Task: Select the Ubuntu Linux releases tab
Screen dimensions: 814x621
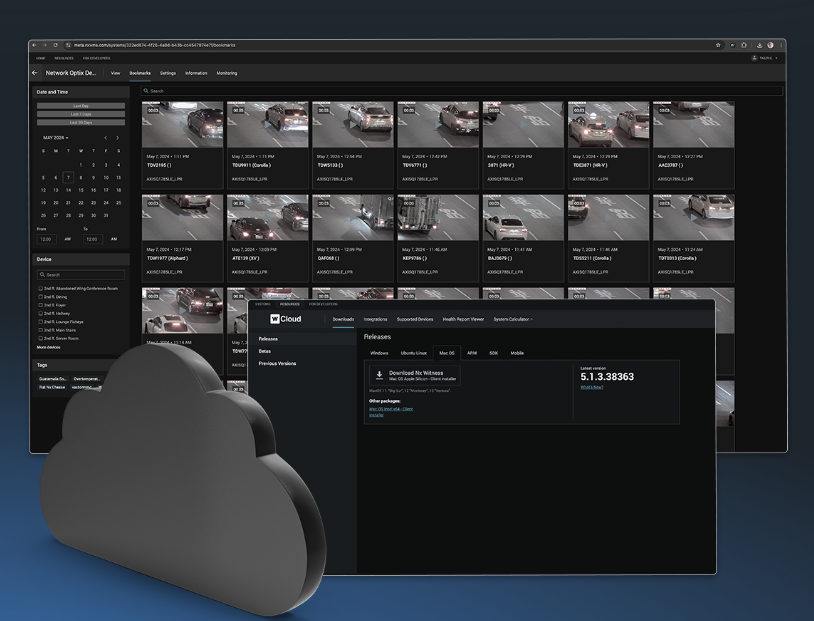Action: point(414,353)
